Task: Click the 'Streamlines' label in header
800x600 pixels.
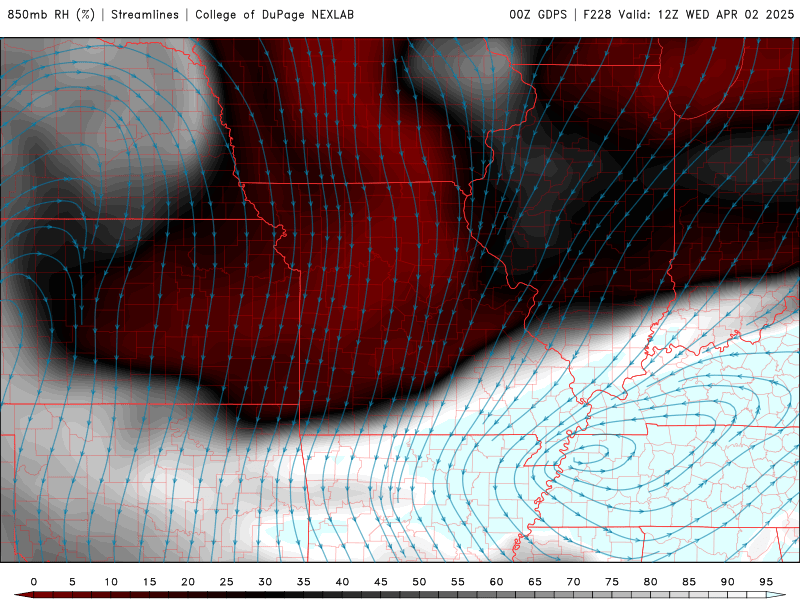Action: (x=145, y=14)
